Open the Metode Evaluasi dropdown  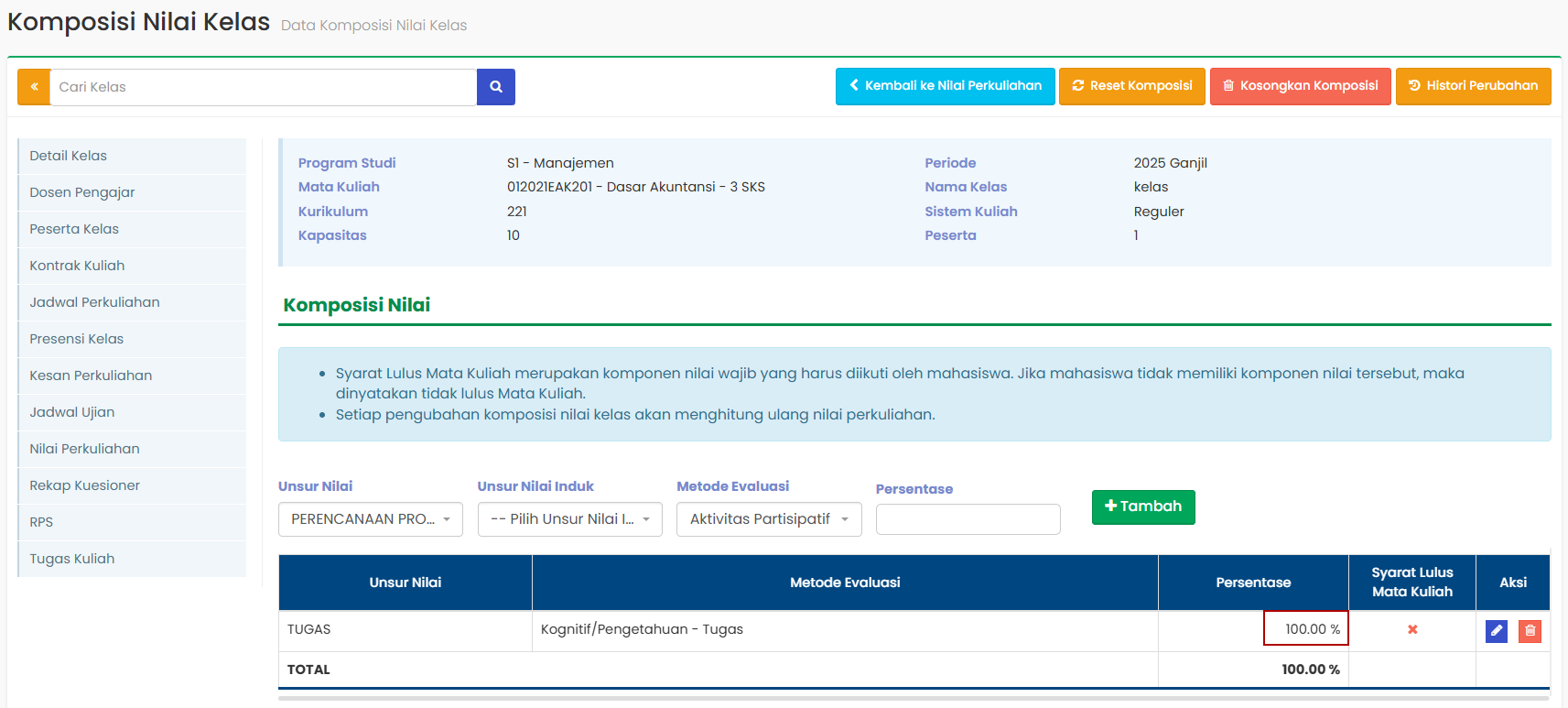[768, 519]
